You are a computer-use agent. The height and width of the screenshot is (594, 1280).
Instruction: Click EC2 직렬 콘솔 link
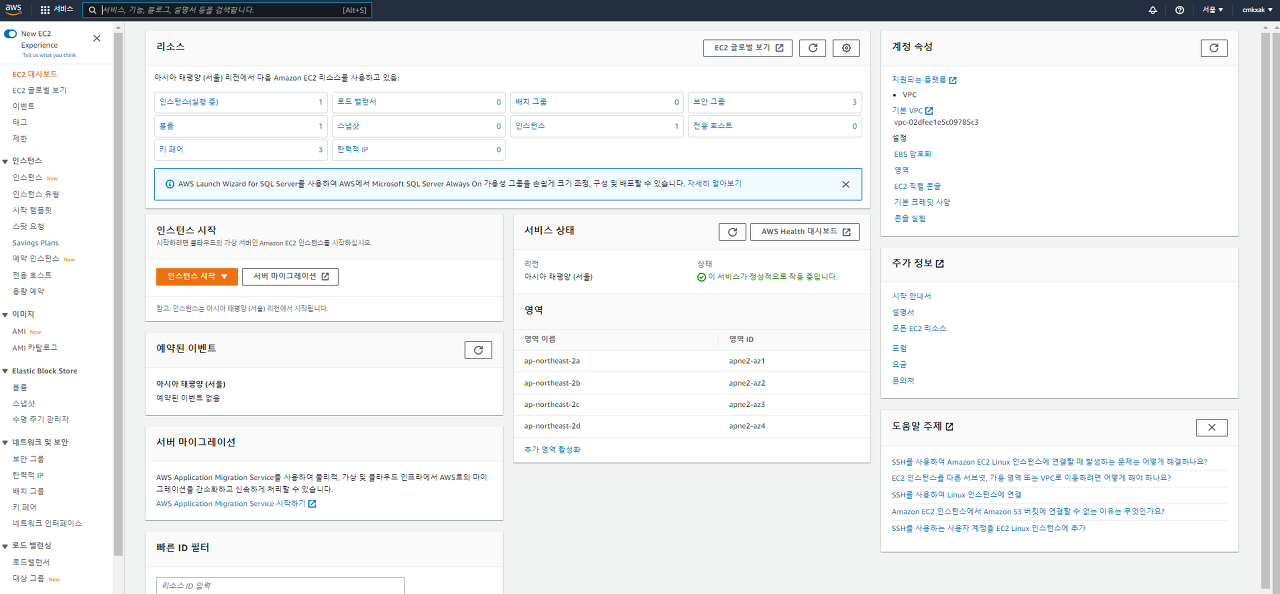click(x=917, y=186)
